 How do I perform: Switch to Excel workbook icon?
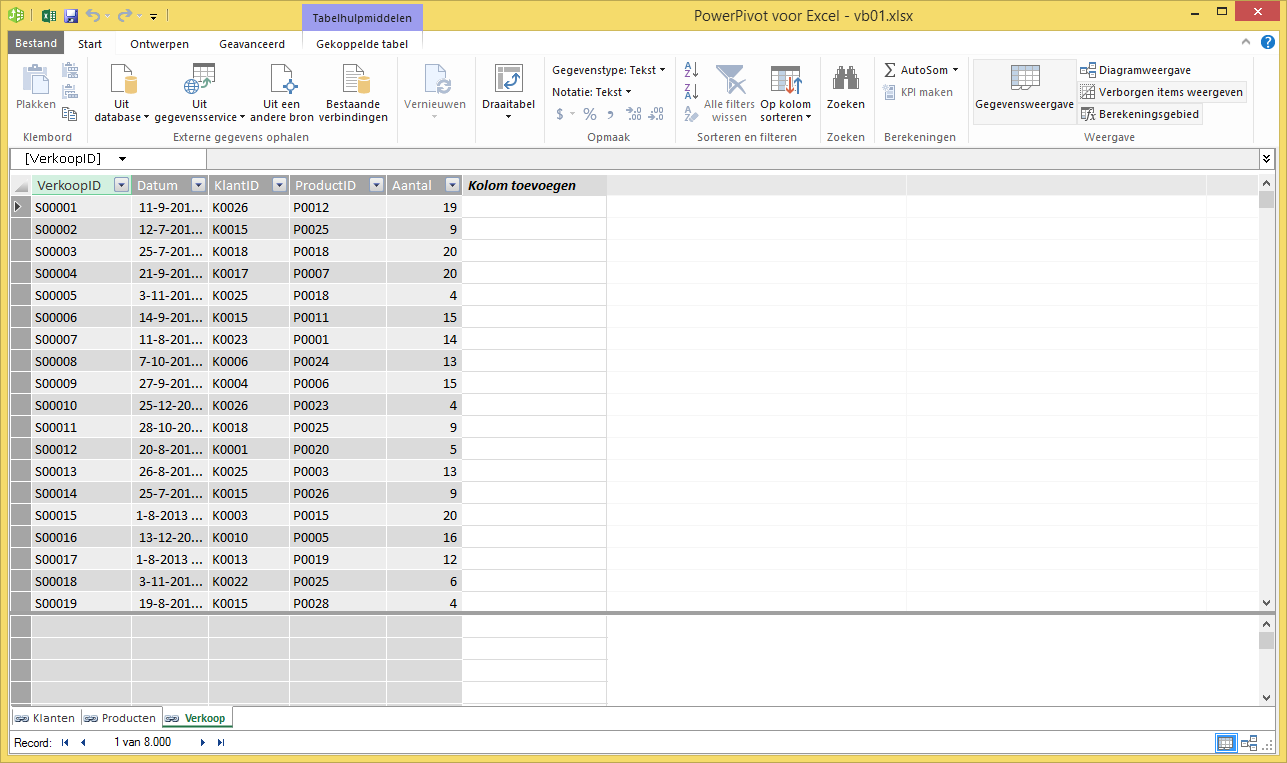(48, 16)
